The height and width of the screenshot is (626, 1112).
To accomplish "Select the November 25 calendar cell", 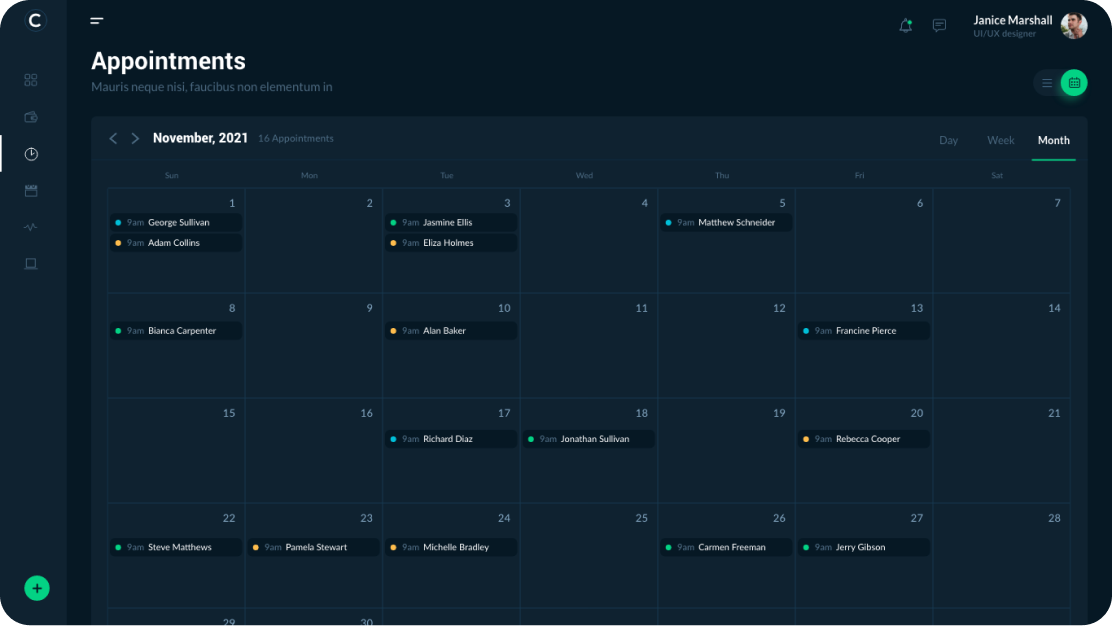I will coord(588,560).
